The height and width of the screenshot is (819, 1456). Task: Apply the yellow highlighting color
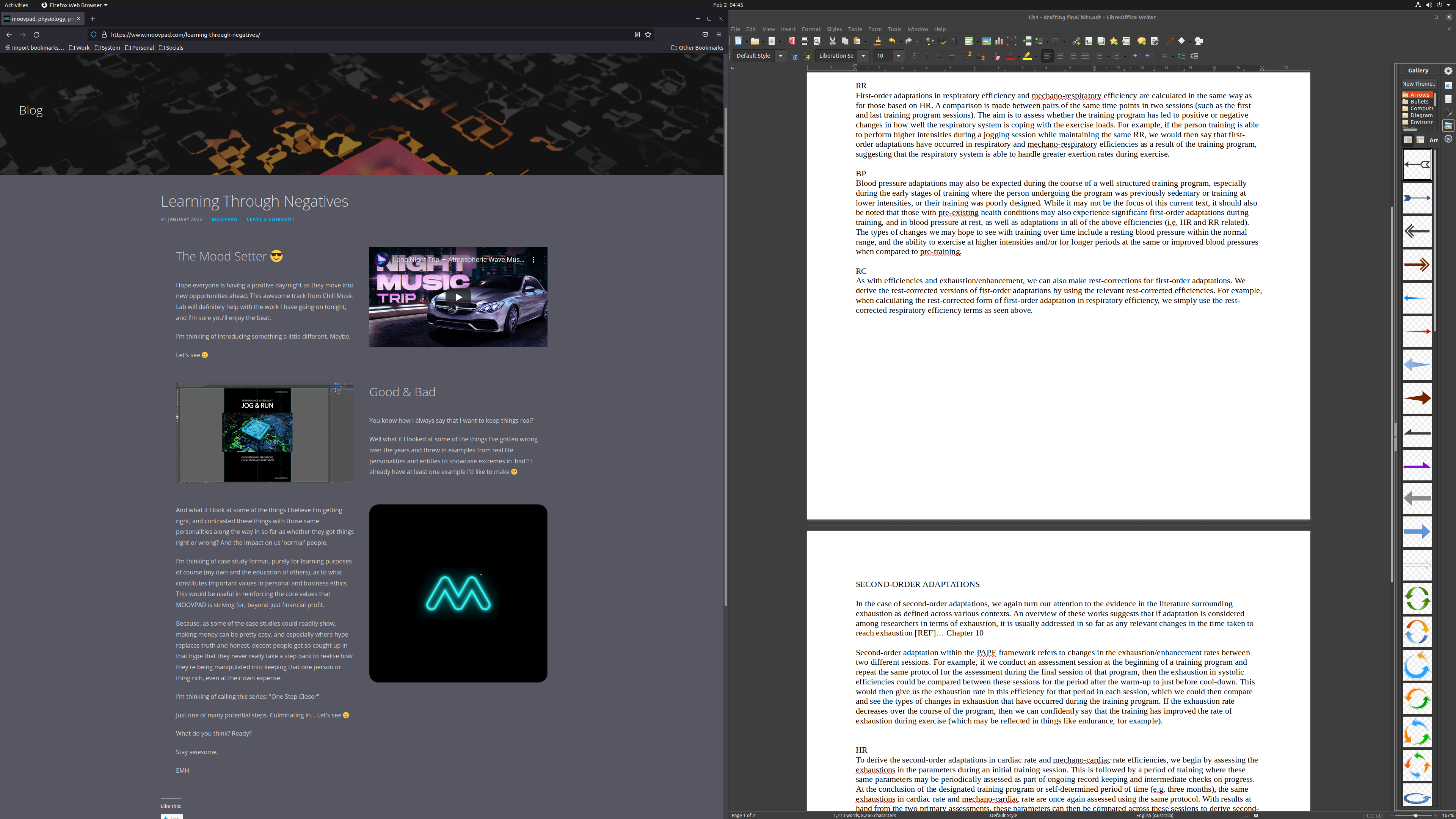pos(1027,56)
